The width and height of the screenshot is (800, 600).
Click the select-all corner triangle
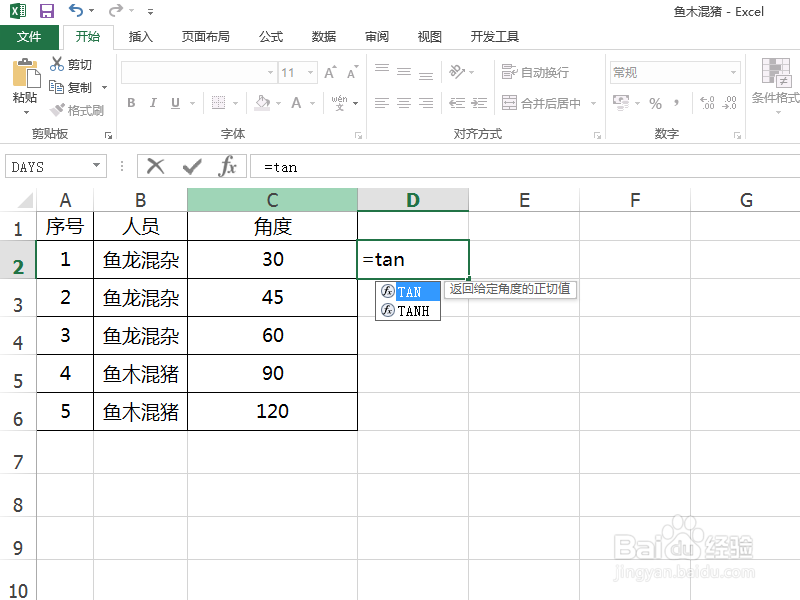[x=24, y=200]
